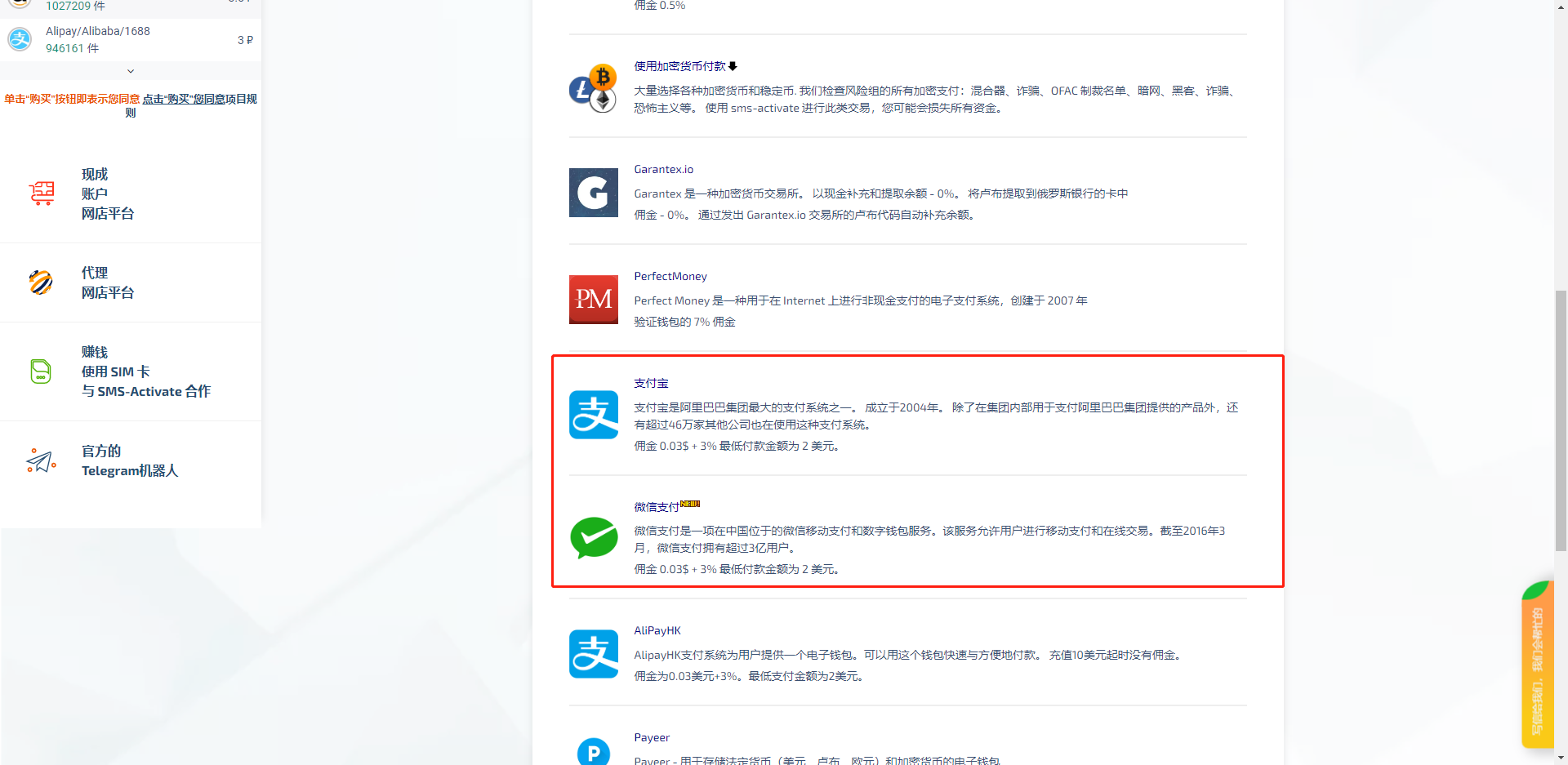This screenshot has height=765, width=1568.
Task: Click the blue Alipay logo in payment list
Action: click(x=594, y=415)
